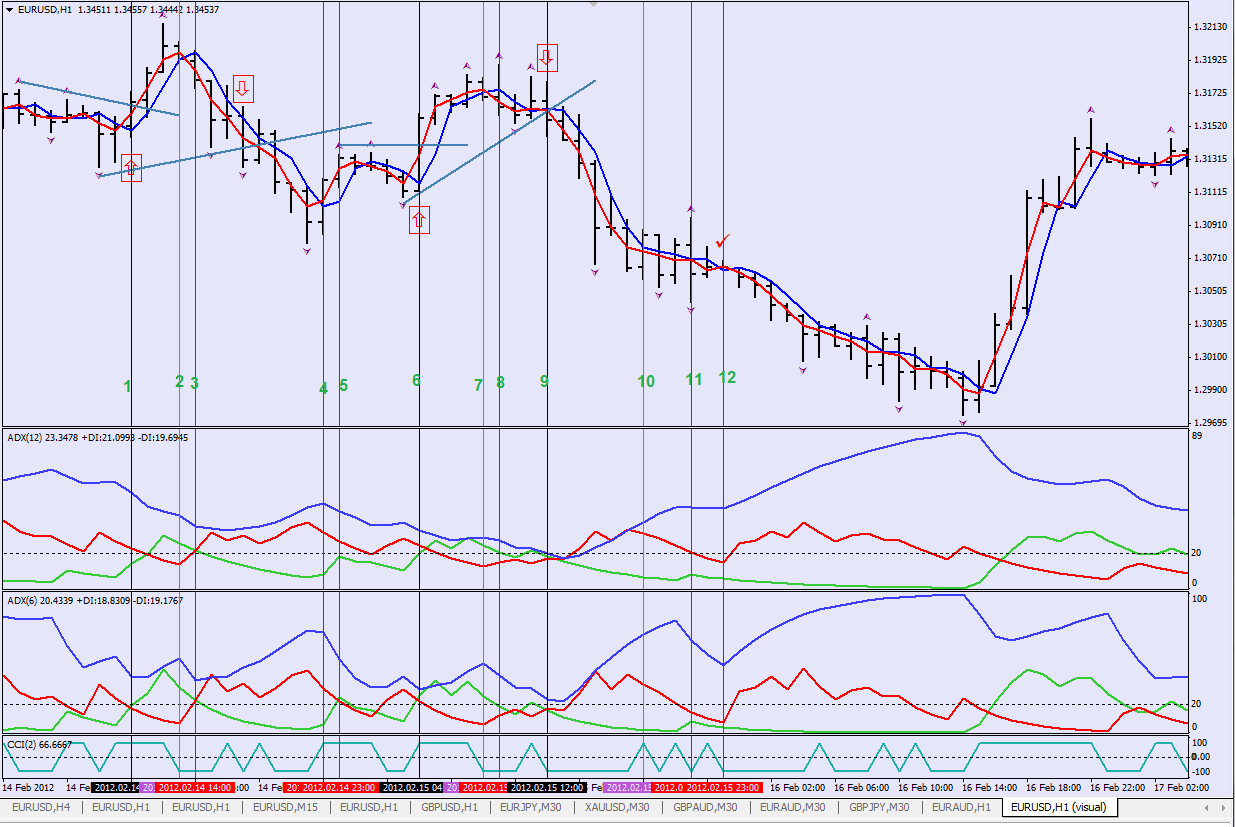Open the EURJPY,M30 chart tab
Image resolution: width=1235 pixels, height=827 pixels.
click(532, 807)
